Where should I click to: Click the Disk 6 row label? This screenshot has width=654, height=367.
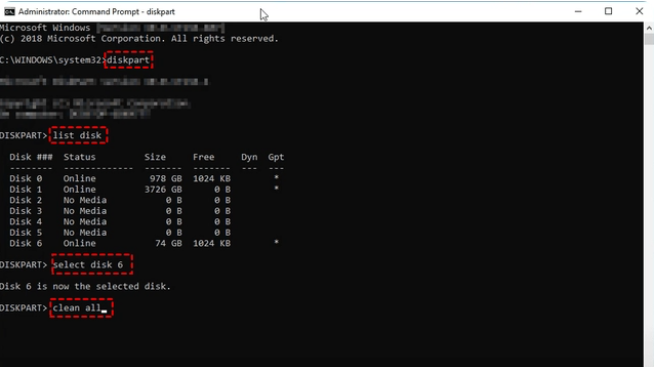tap(26, 244)
